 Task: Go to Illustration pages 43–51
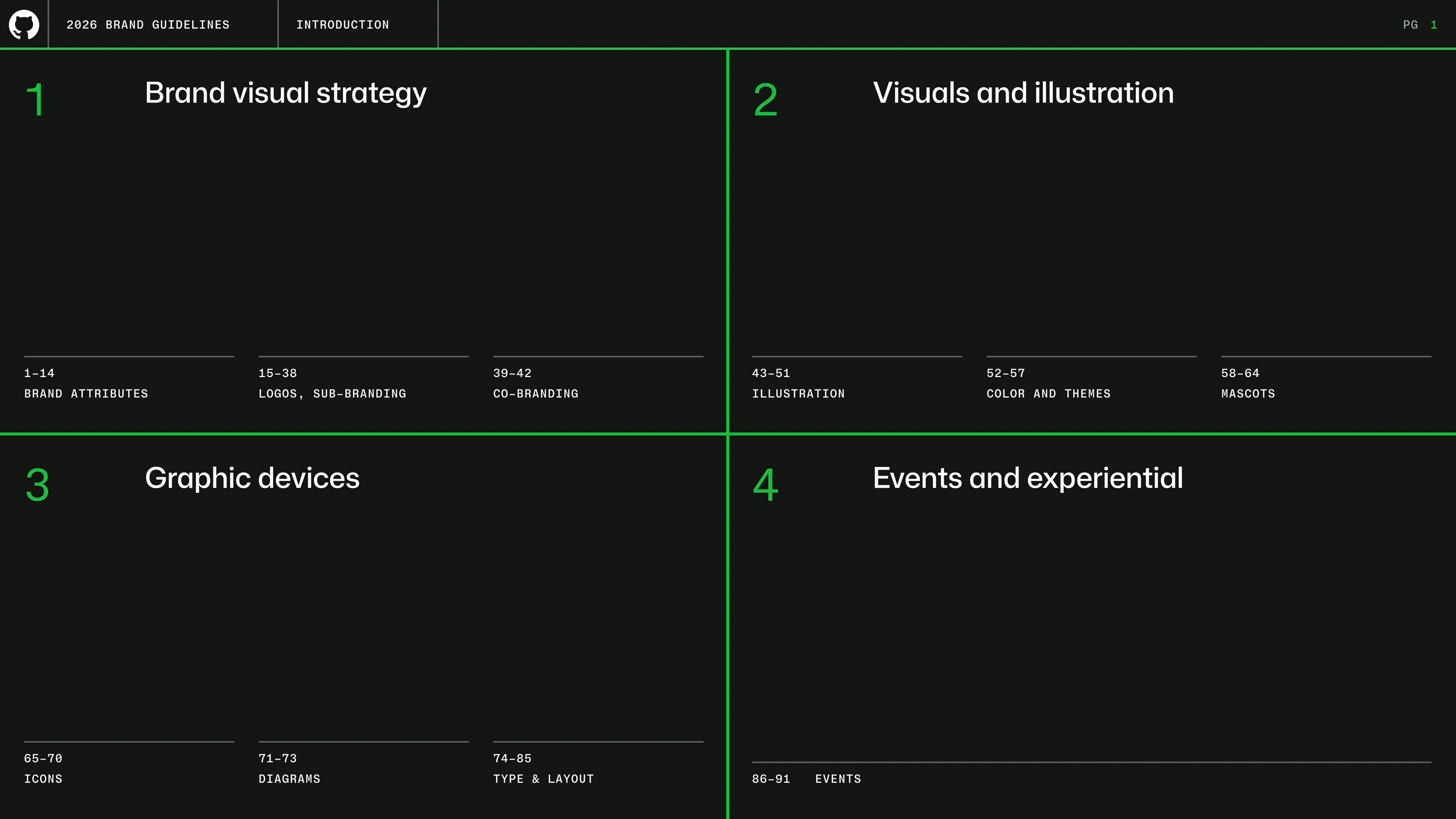coord(798,383)
